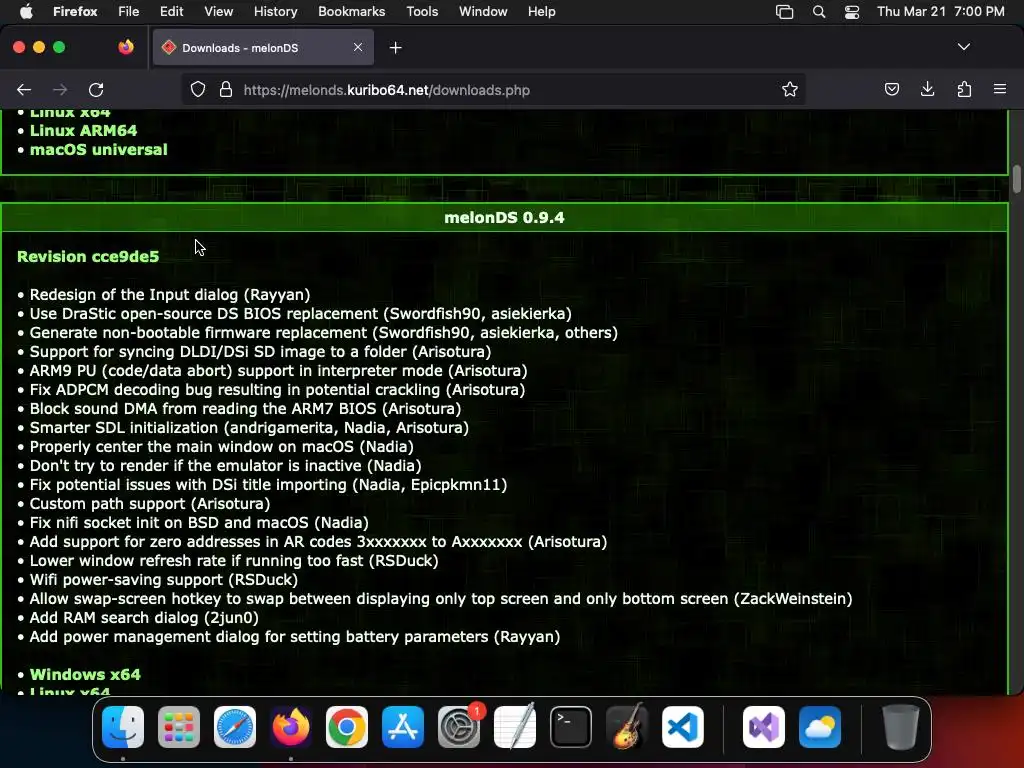
Task: Open the Firefox View pinned icon
Action: [x=126, y=47]
